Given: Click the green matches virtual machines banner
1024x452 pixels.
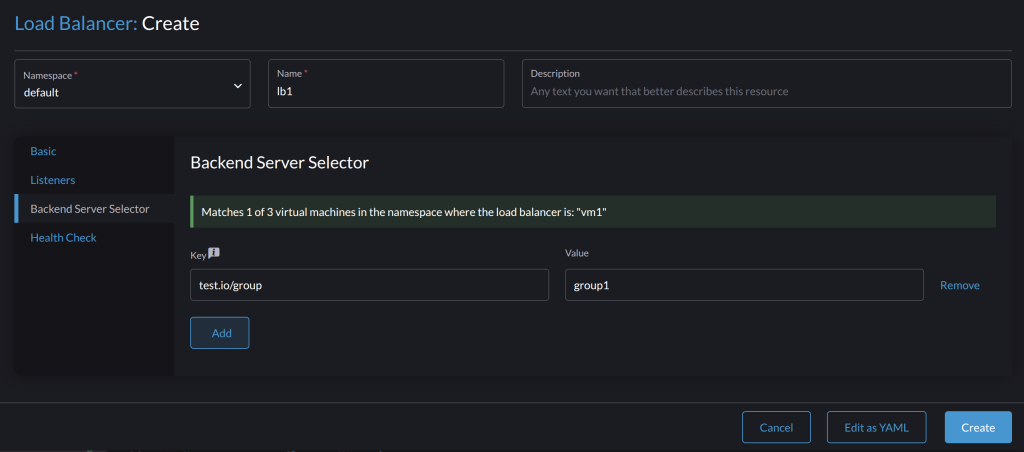Looking at the screenshot, I should pos(592,212).
